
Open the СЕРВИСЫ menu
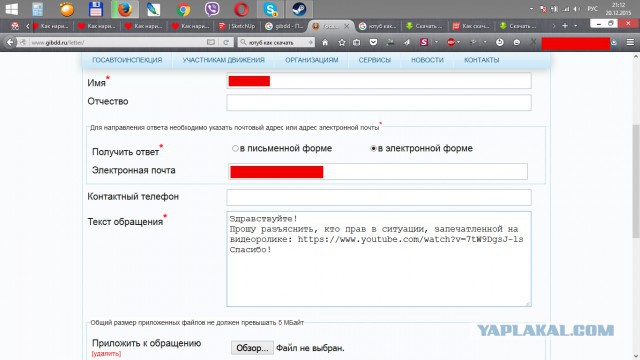pyautogui.click(x=375, y=60)
